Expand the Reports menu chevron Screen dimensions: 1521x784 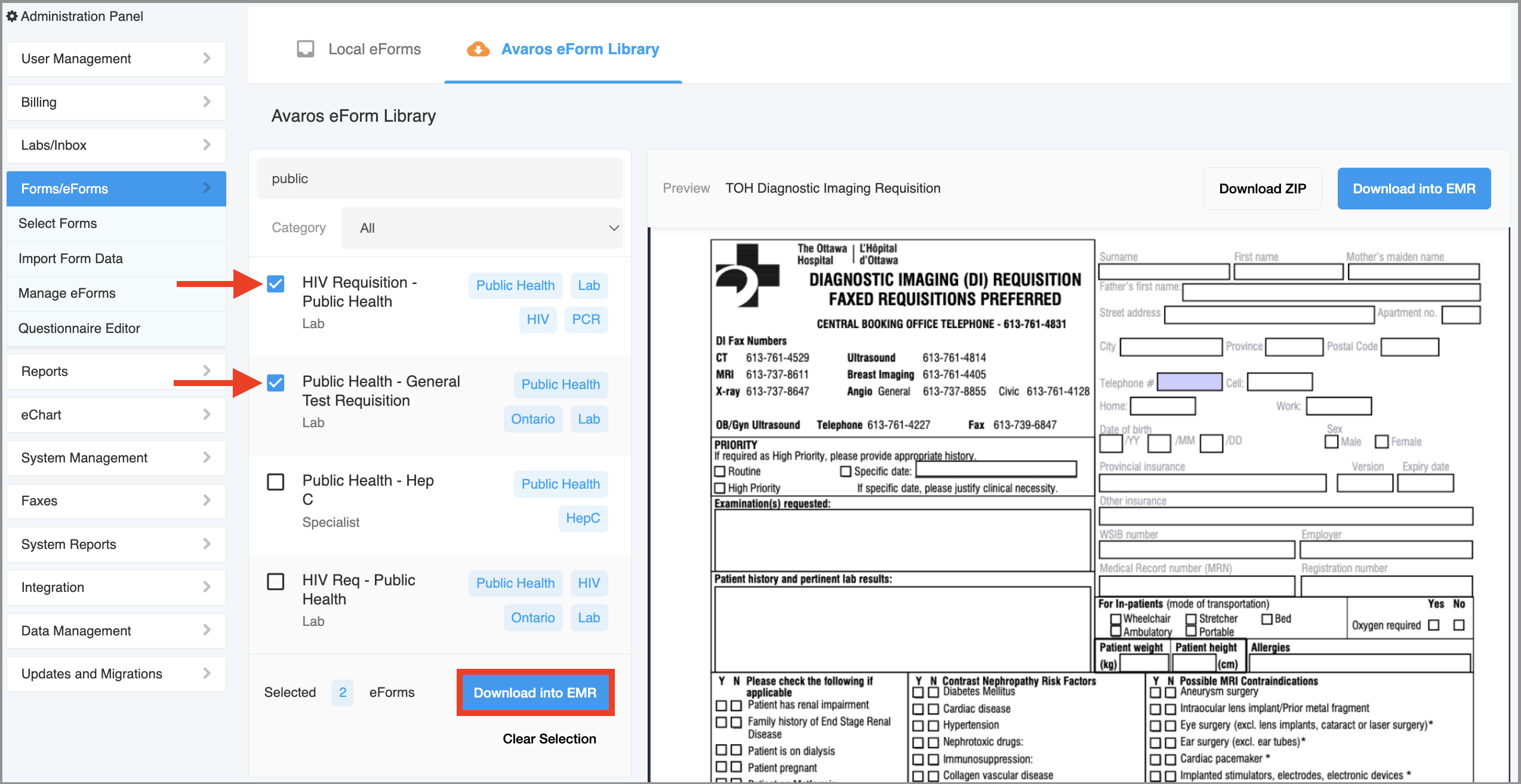click(207, 371)
